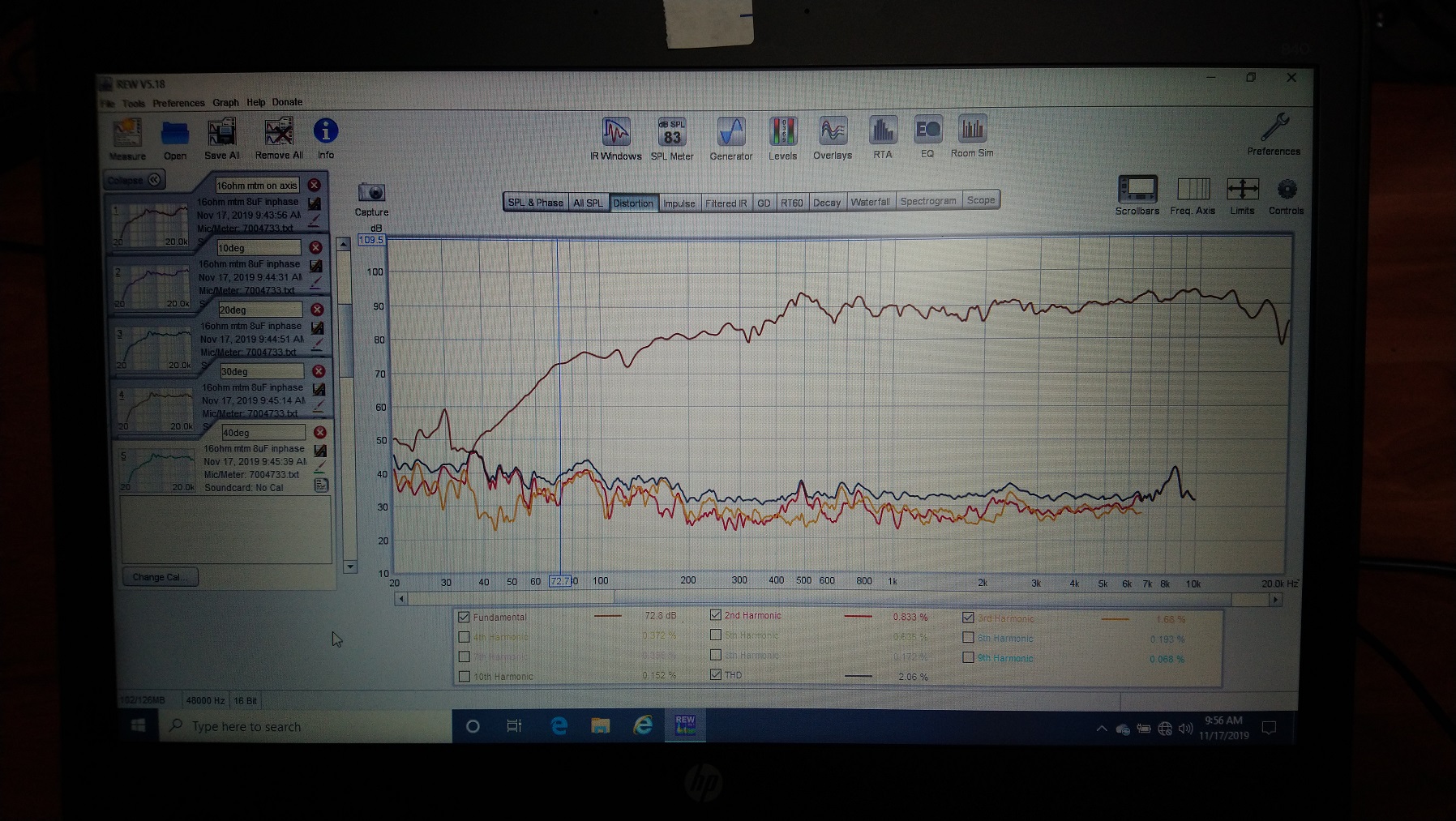This screenshot has height=821, width=1456.
Task: Click the Save All icon
Action: click(221, 133)
